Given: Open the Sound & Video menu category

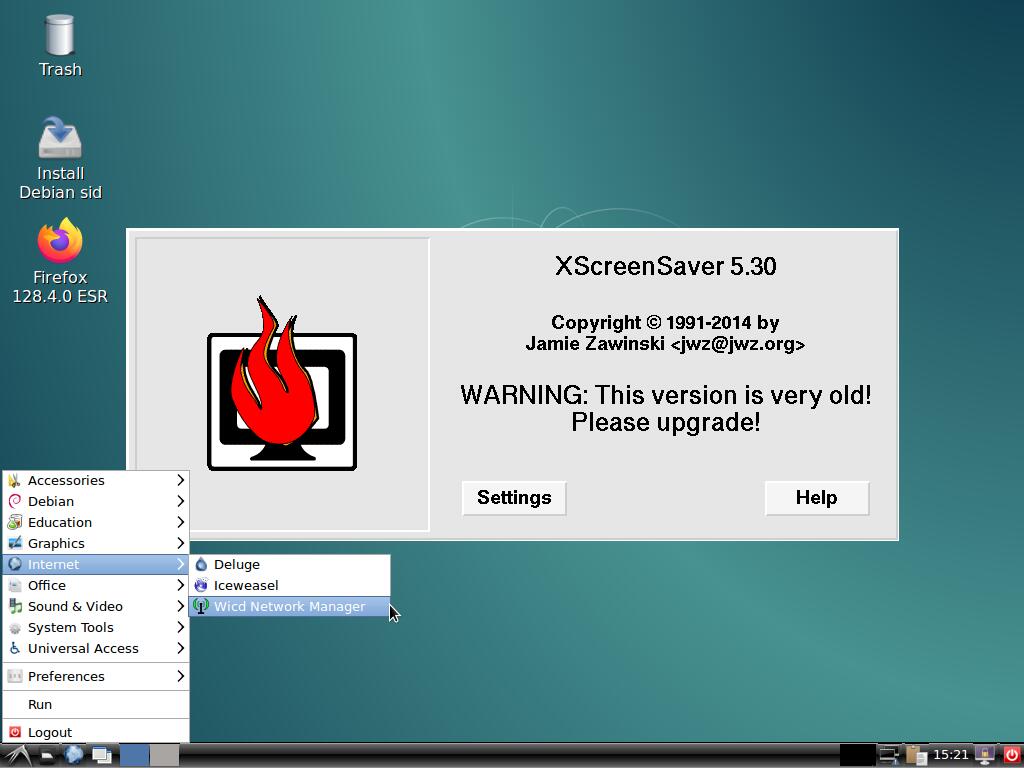Looking at the screenshot, I should click(96, 606).
